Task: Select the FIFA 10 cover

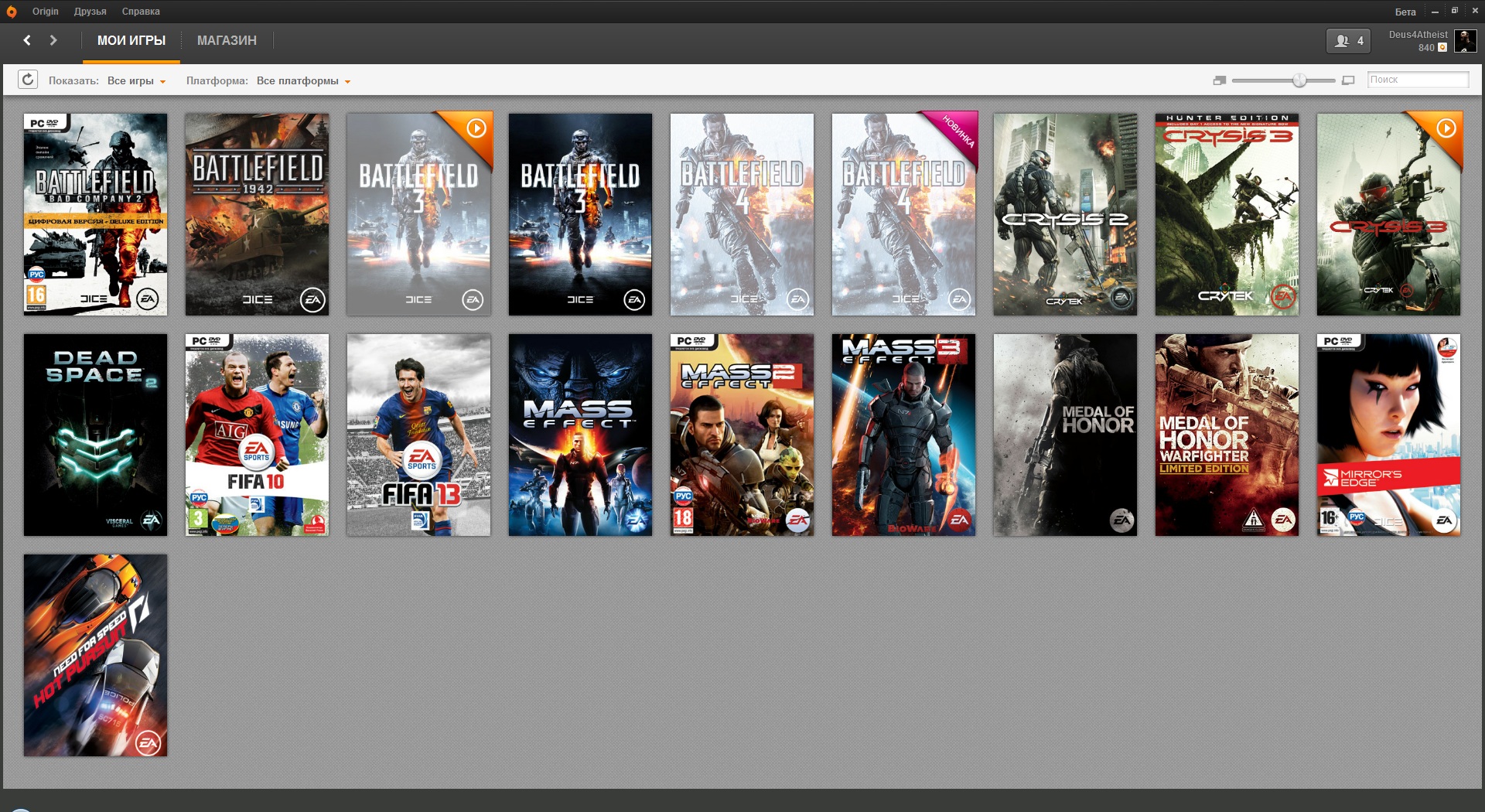Action: [257, 435]
